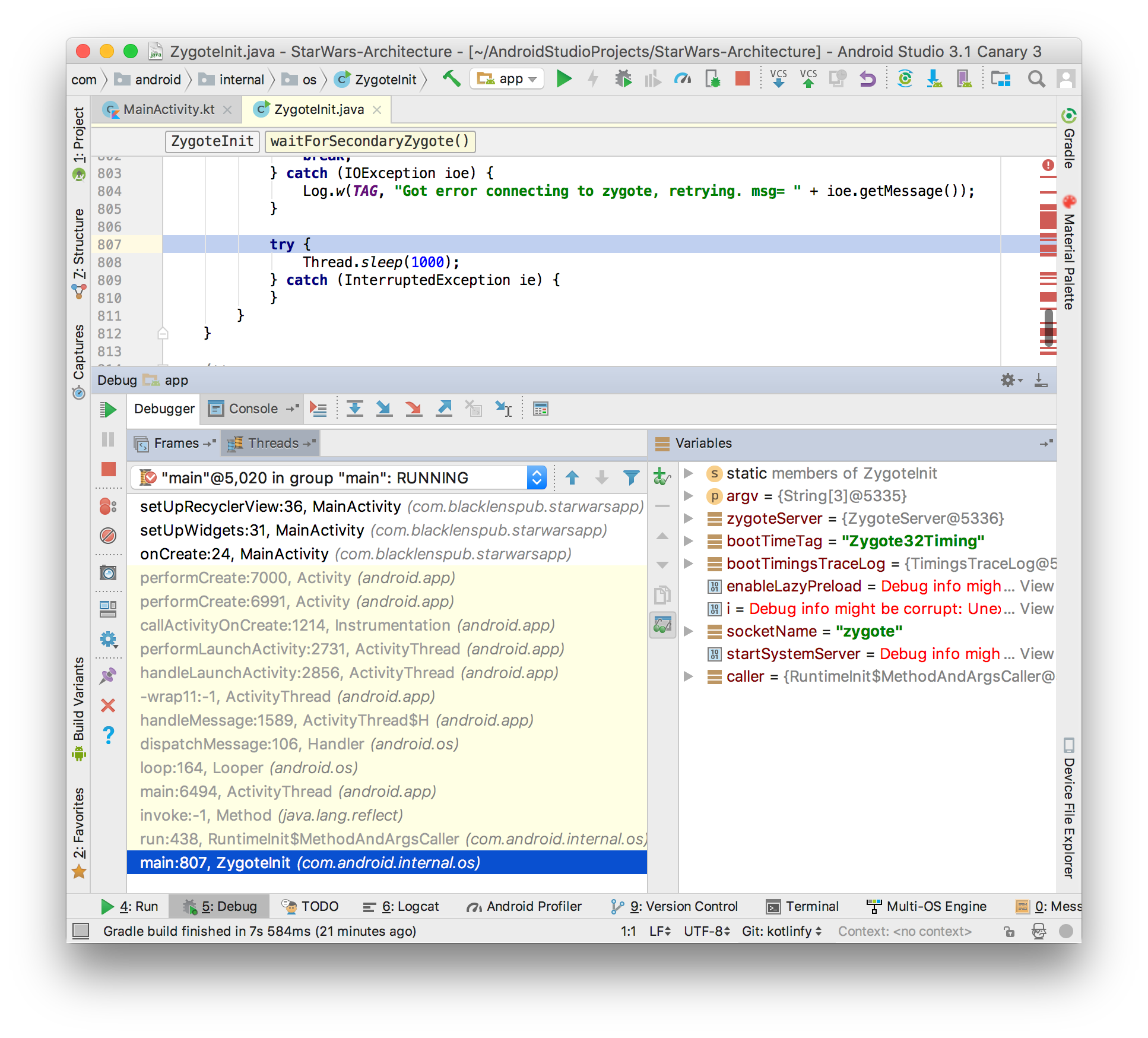The width and height of the screenshot is (1148, 1038).
Task: Click previous frame up arrow
Action: coord(572,477)
